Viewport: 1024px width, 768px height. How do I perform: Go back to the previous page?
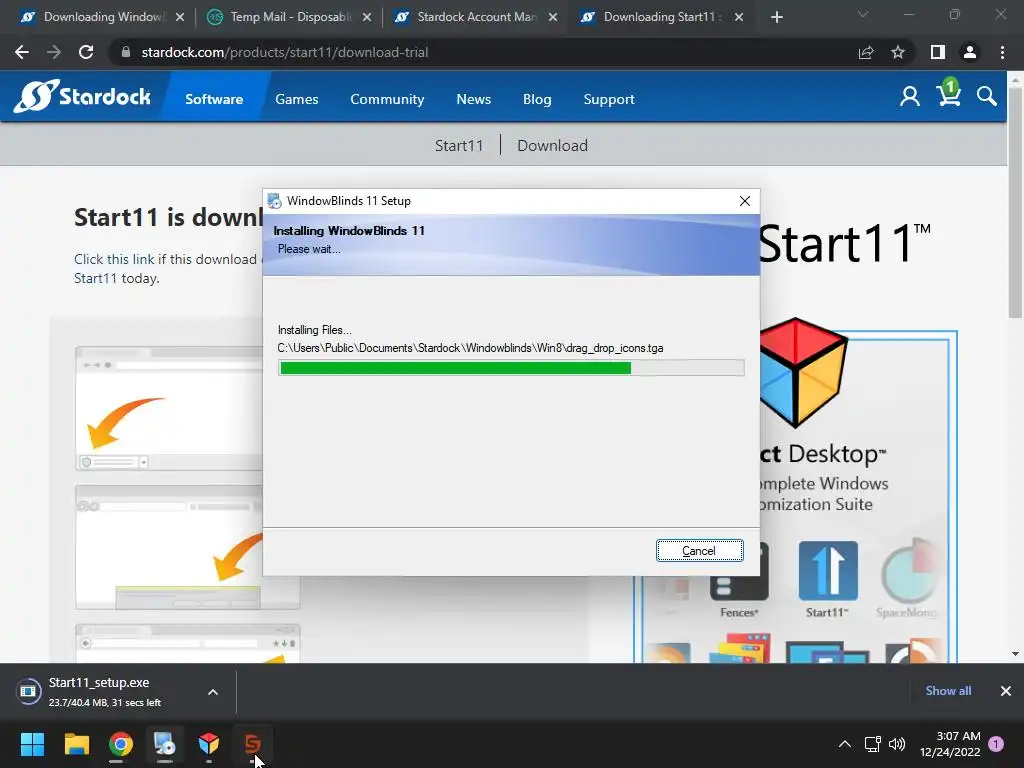[x=22, y=52]
